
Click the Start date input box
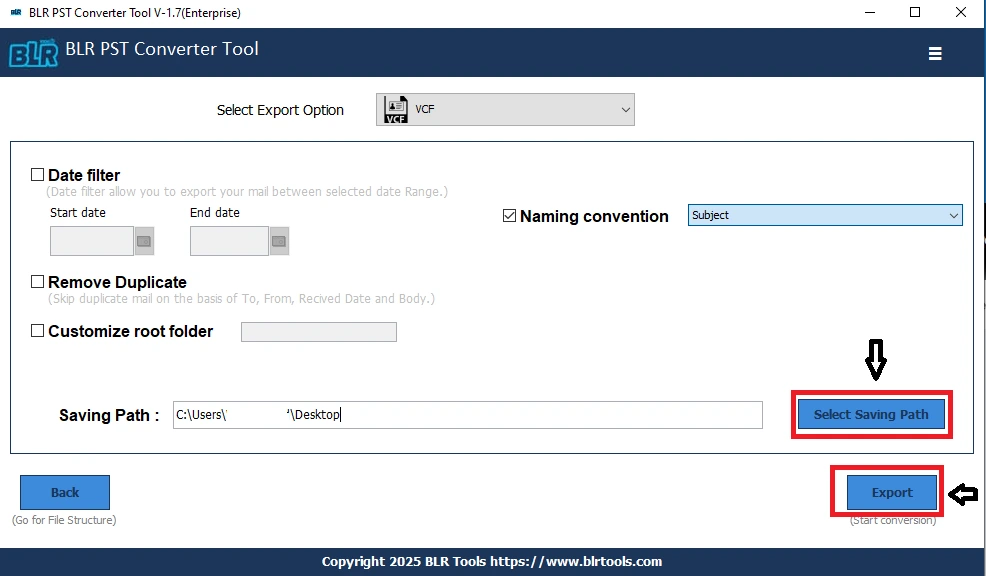tap(91, 241)
